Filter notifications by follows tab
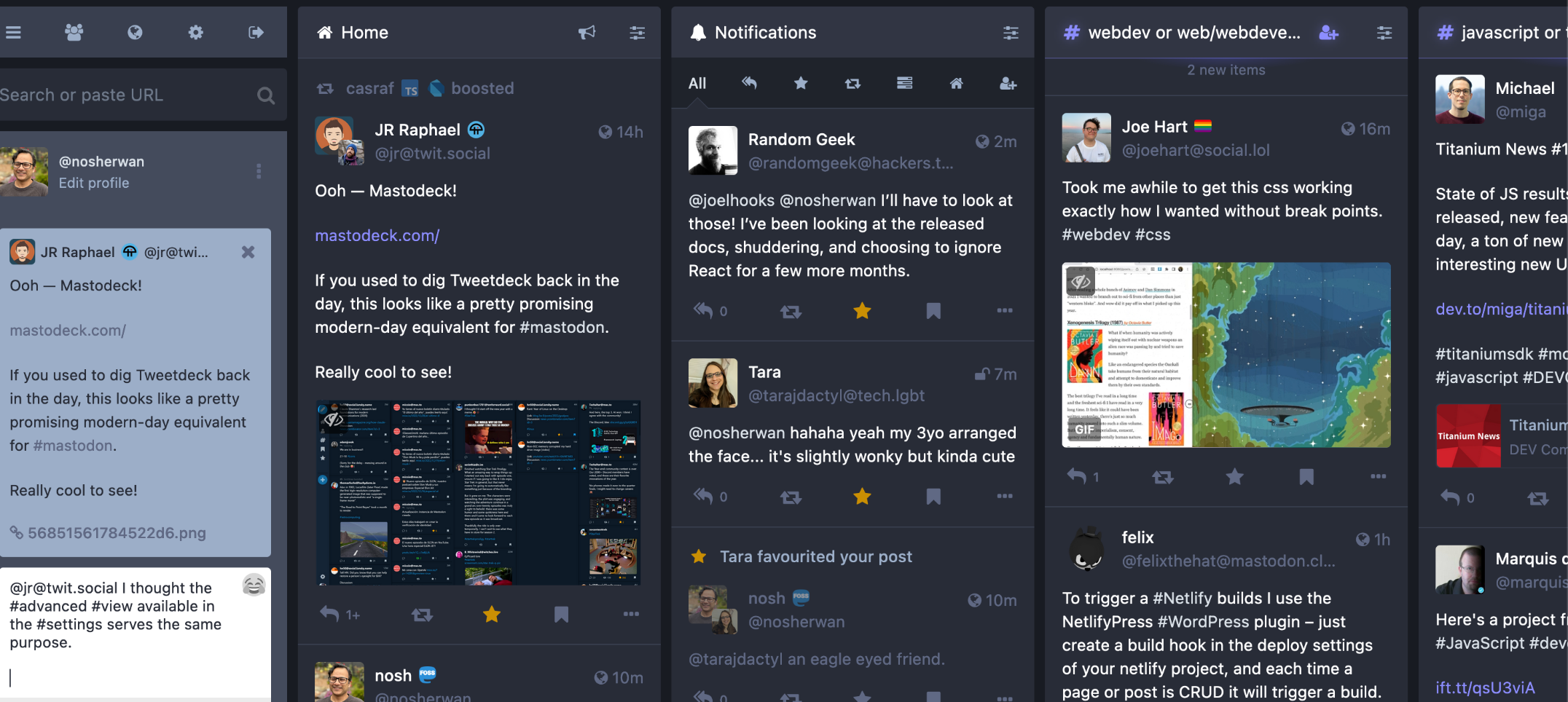The width and height of the screenshot is (1568, 702). [x=1008, y=83]
